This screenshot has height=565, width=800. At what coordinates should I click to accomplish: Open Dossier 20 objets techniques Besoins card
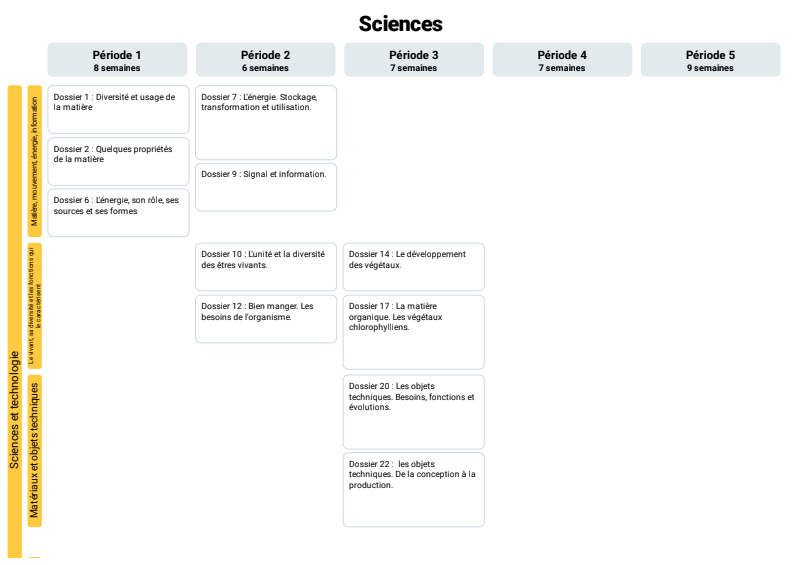tap(414, 412)
